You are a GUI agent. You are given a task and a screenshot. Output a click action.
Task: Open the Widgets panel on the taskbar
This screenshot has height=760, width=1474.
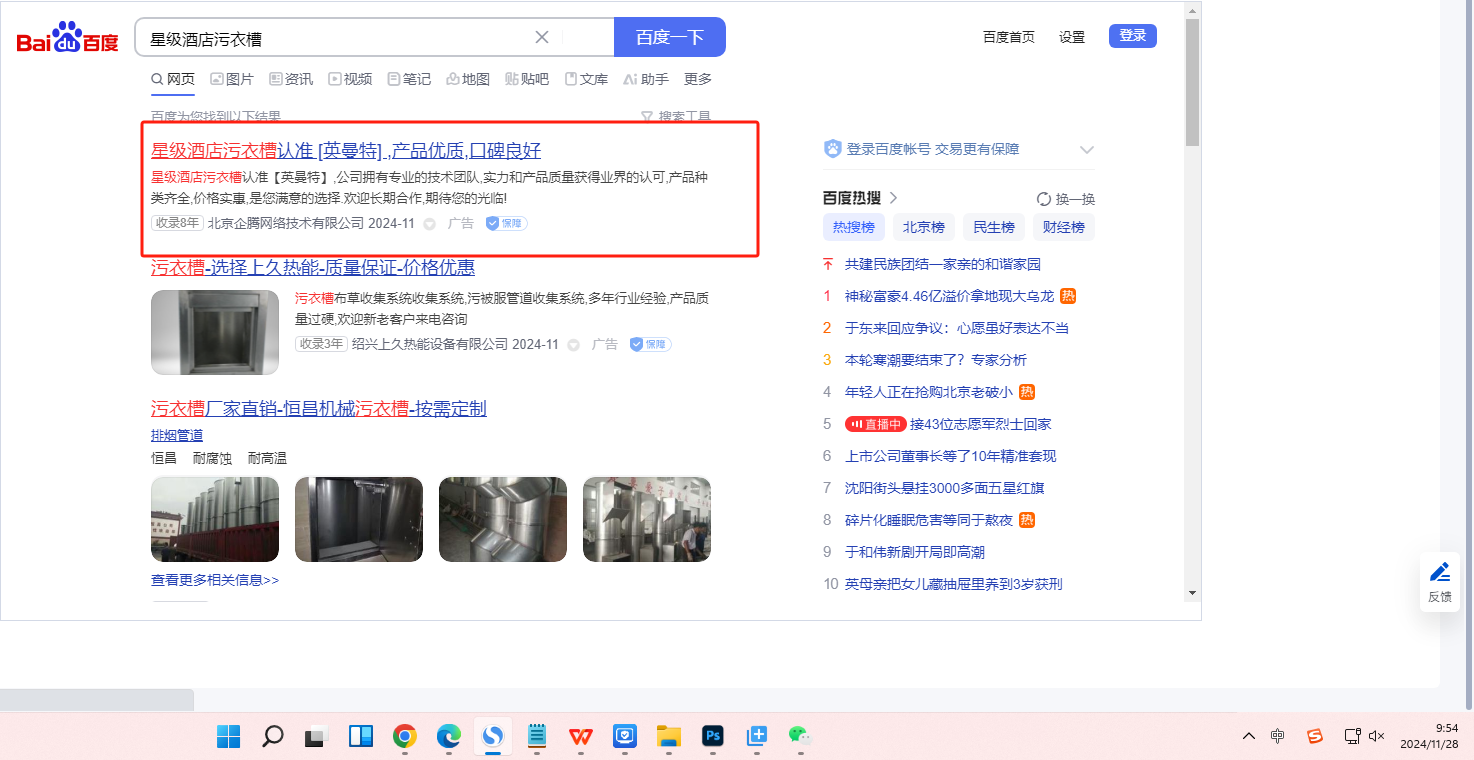pos(361,736)
